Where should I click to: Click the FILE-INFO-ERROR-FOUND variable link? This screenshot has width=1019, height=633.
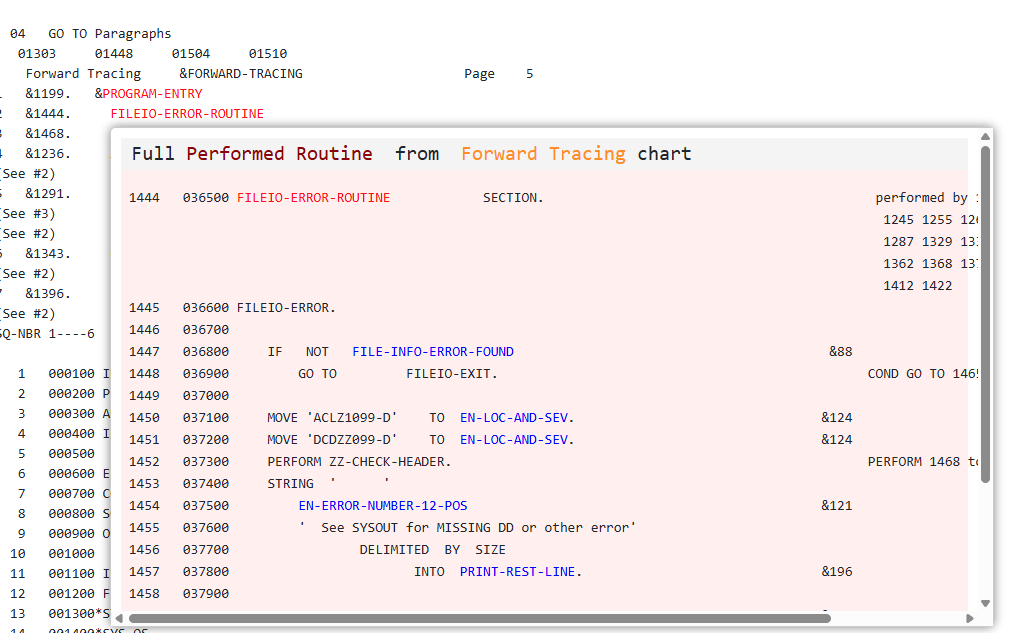click(433, 352)
